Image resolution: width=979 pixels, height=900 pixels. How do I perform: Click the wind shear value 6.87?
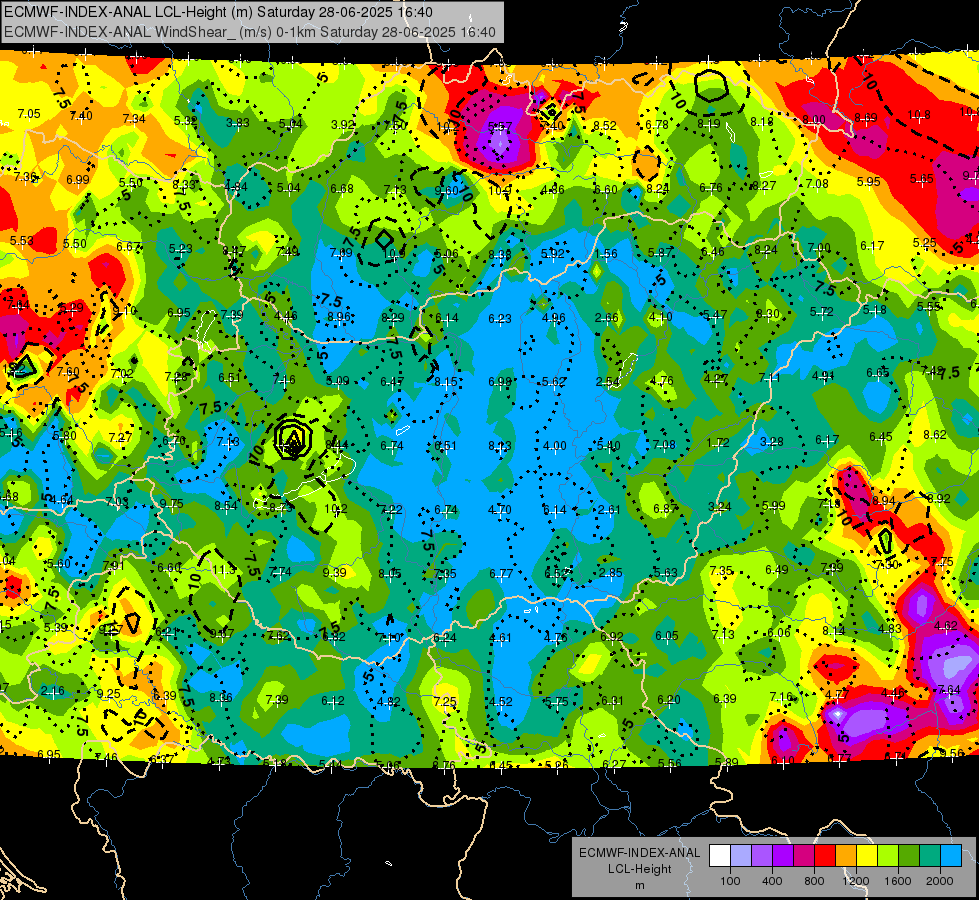[665, 508]
